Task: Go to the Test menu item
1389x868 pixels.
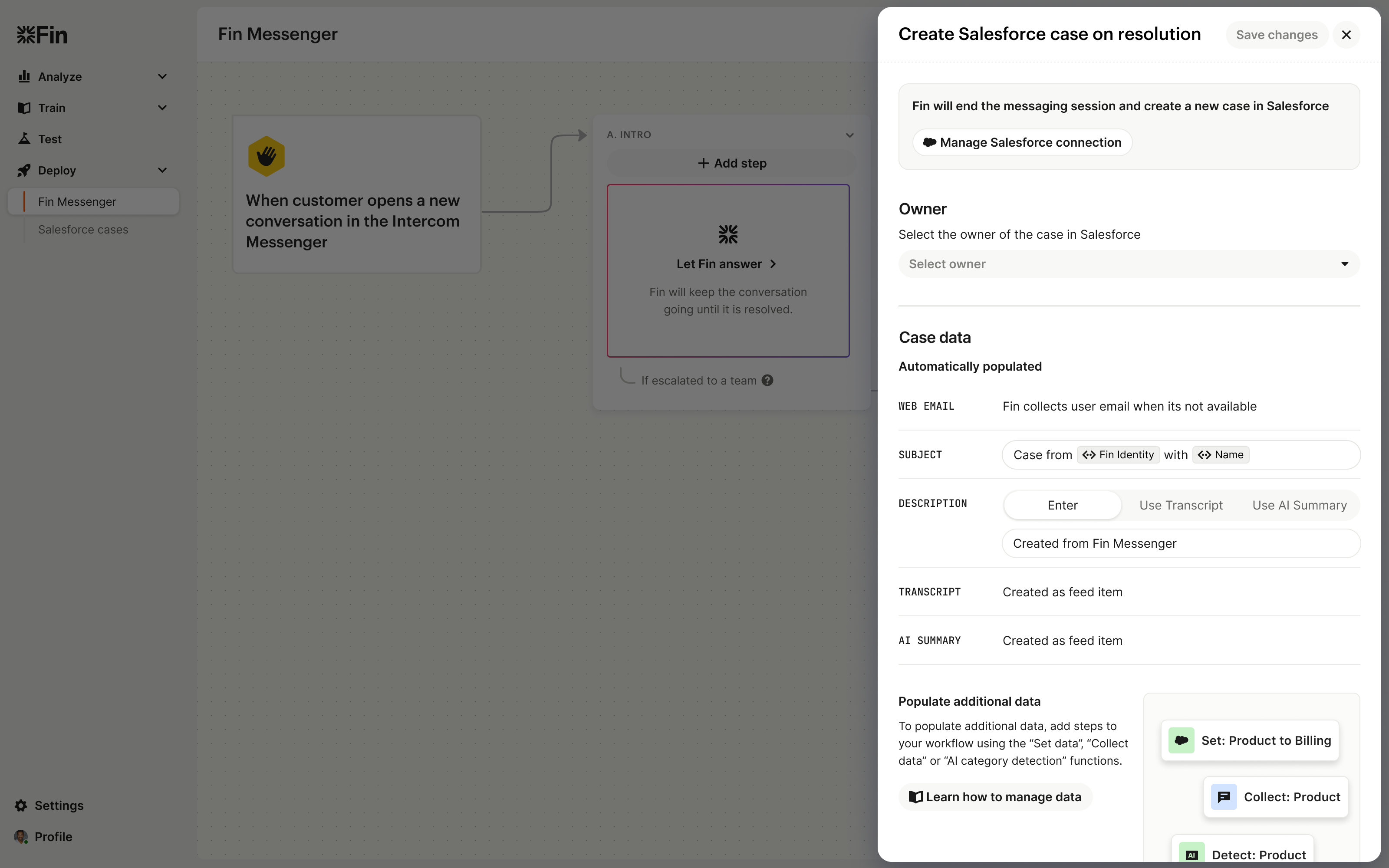Action: click(50, 139)
